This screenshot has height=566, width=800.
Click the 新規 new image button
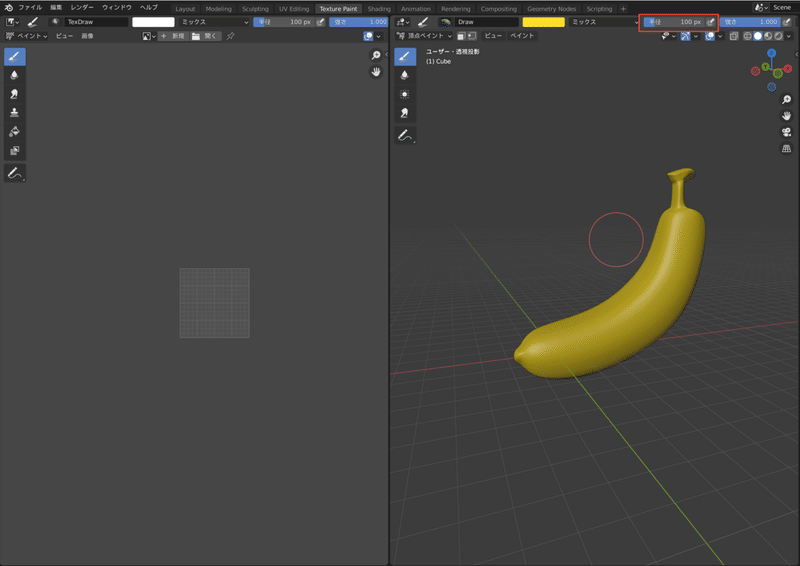point(172,36)
